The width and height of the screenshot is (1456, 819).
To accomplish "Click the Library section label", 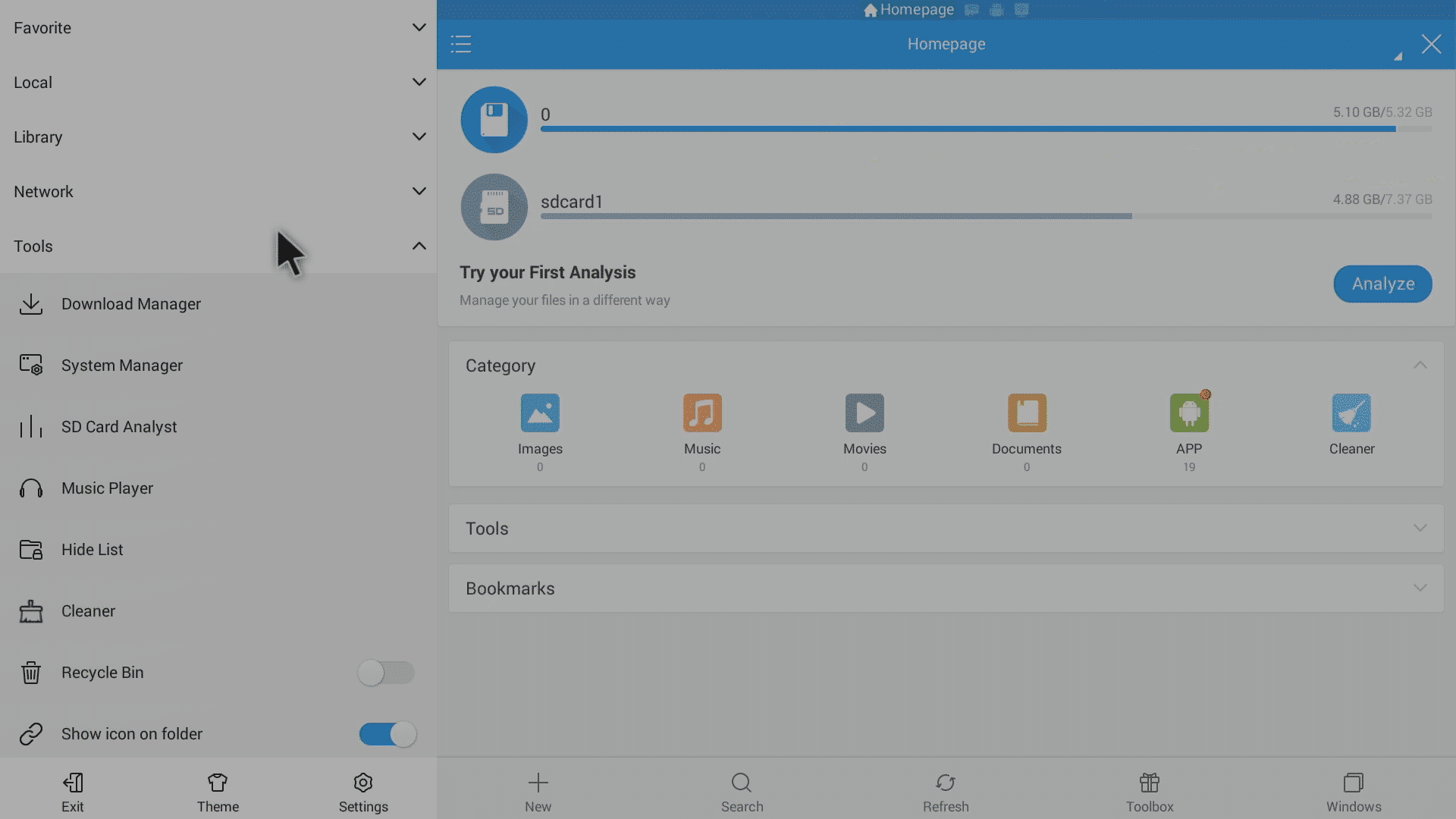I will point(38,137).
